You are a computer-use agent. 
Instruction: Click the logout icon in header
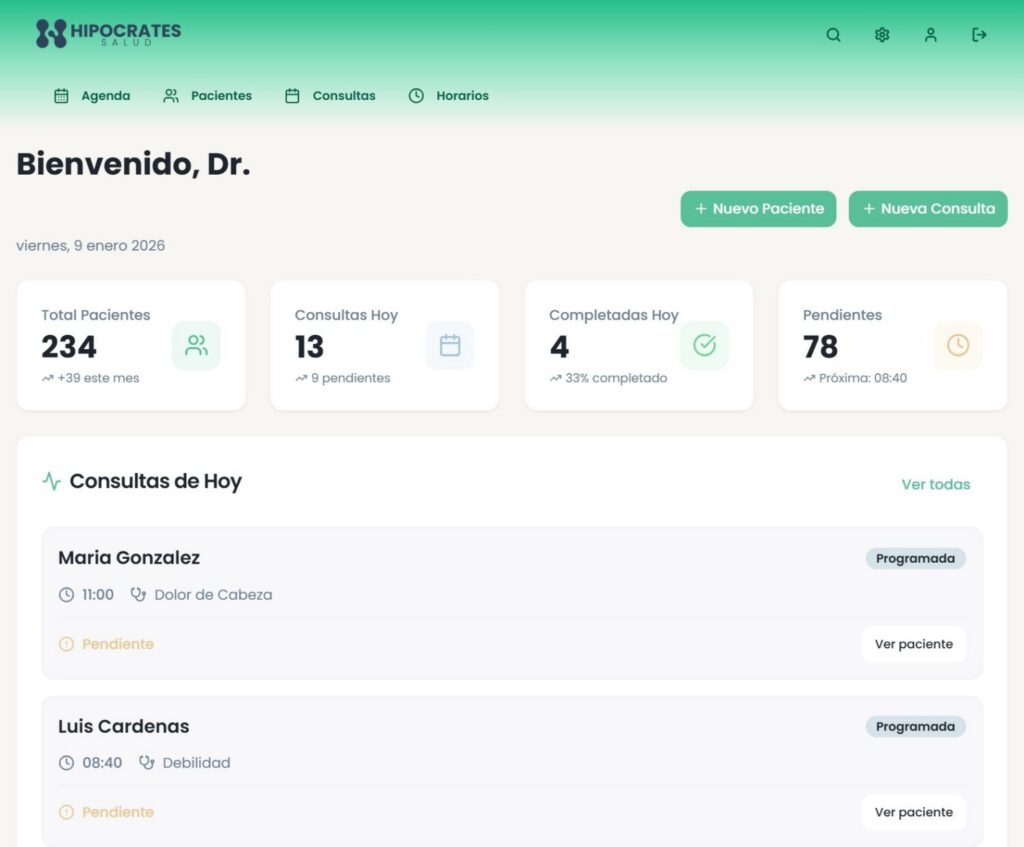pos(979,35)
